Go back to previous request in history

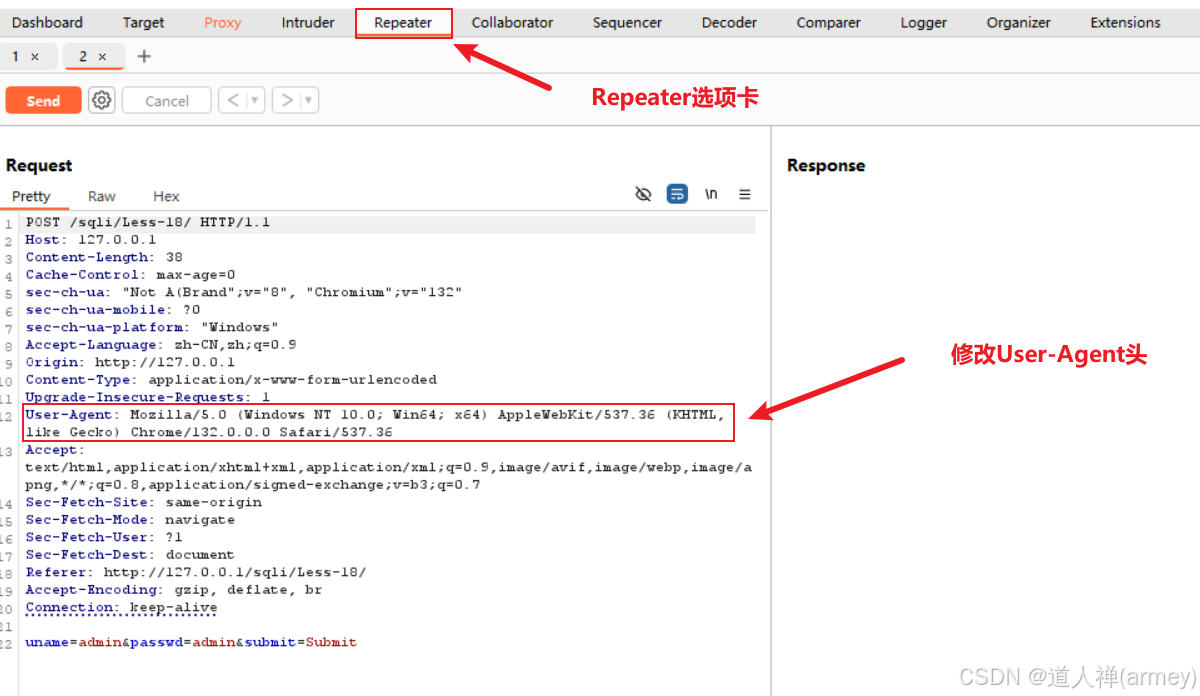tap(232, 100)
